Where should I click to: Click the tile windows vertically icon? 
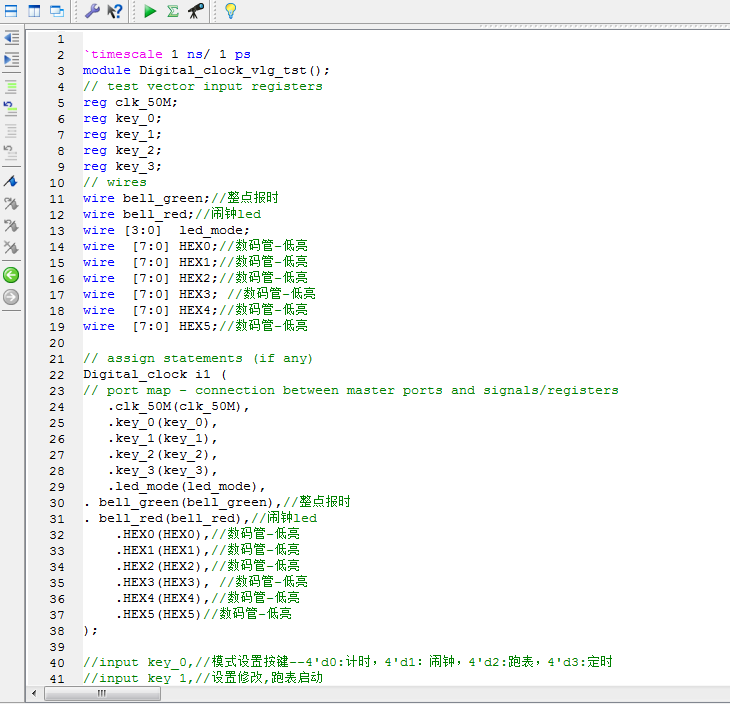(34, 11)
